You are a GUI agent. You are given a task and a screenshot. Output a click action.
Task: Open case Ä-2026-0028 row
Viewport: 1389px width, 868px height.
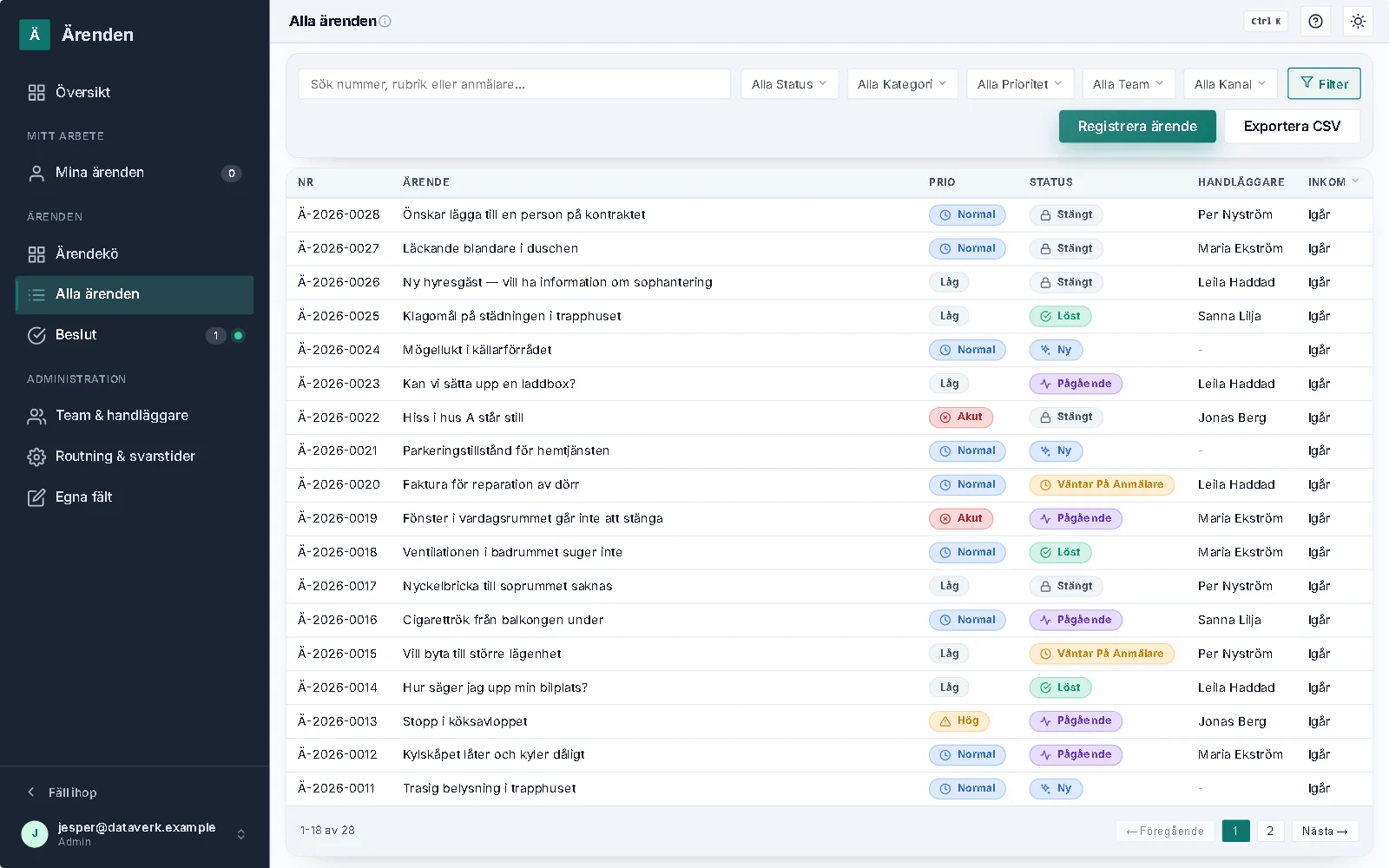click(x=829, y=215)
